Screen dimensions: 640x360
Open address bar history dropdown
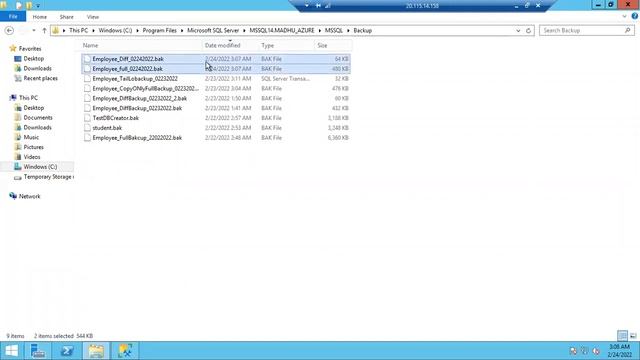click(x=518, y=31)
